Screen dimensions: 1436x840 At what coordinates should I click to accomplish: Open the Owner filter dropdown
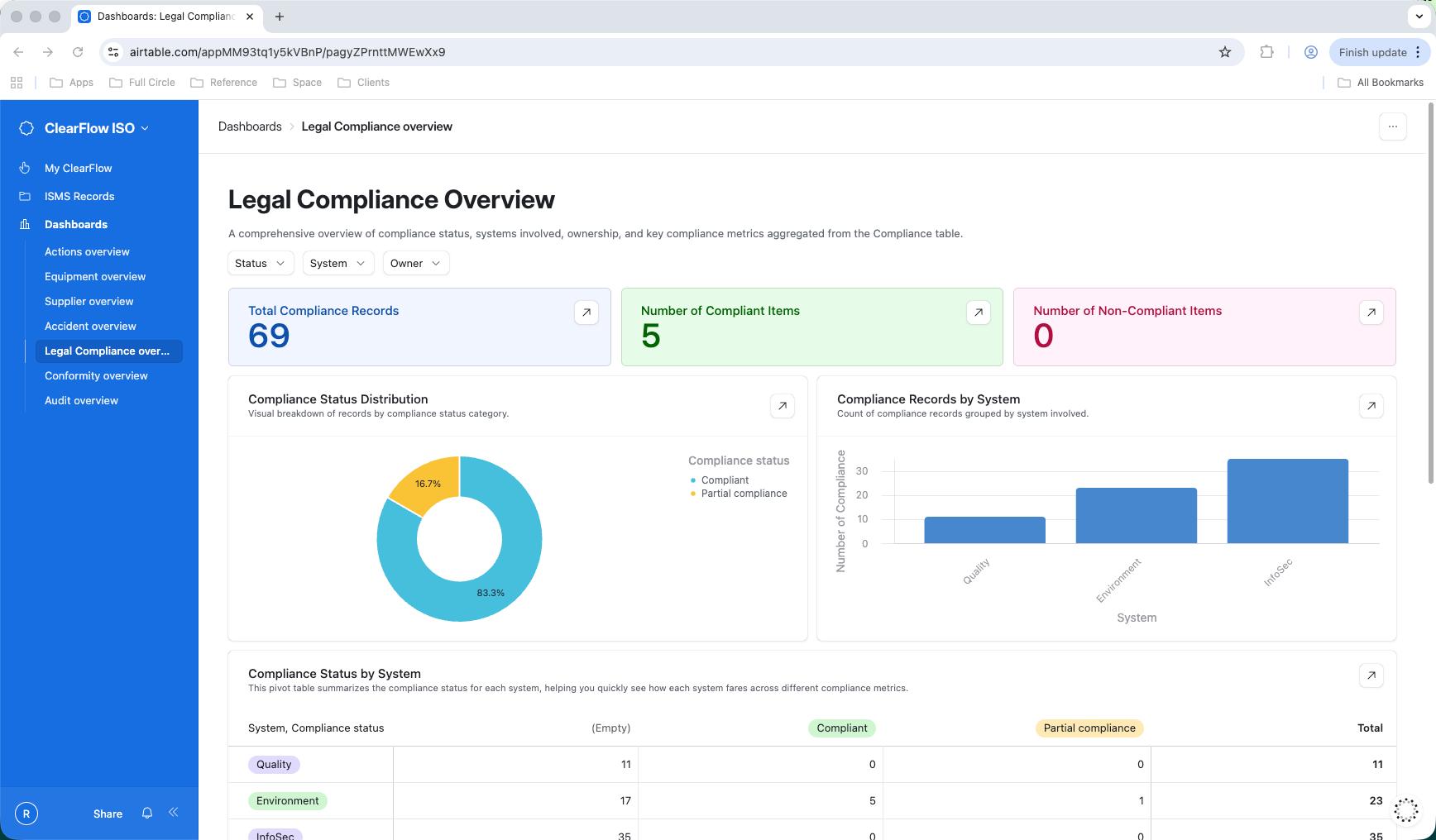click(415, 264)
